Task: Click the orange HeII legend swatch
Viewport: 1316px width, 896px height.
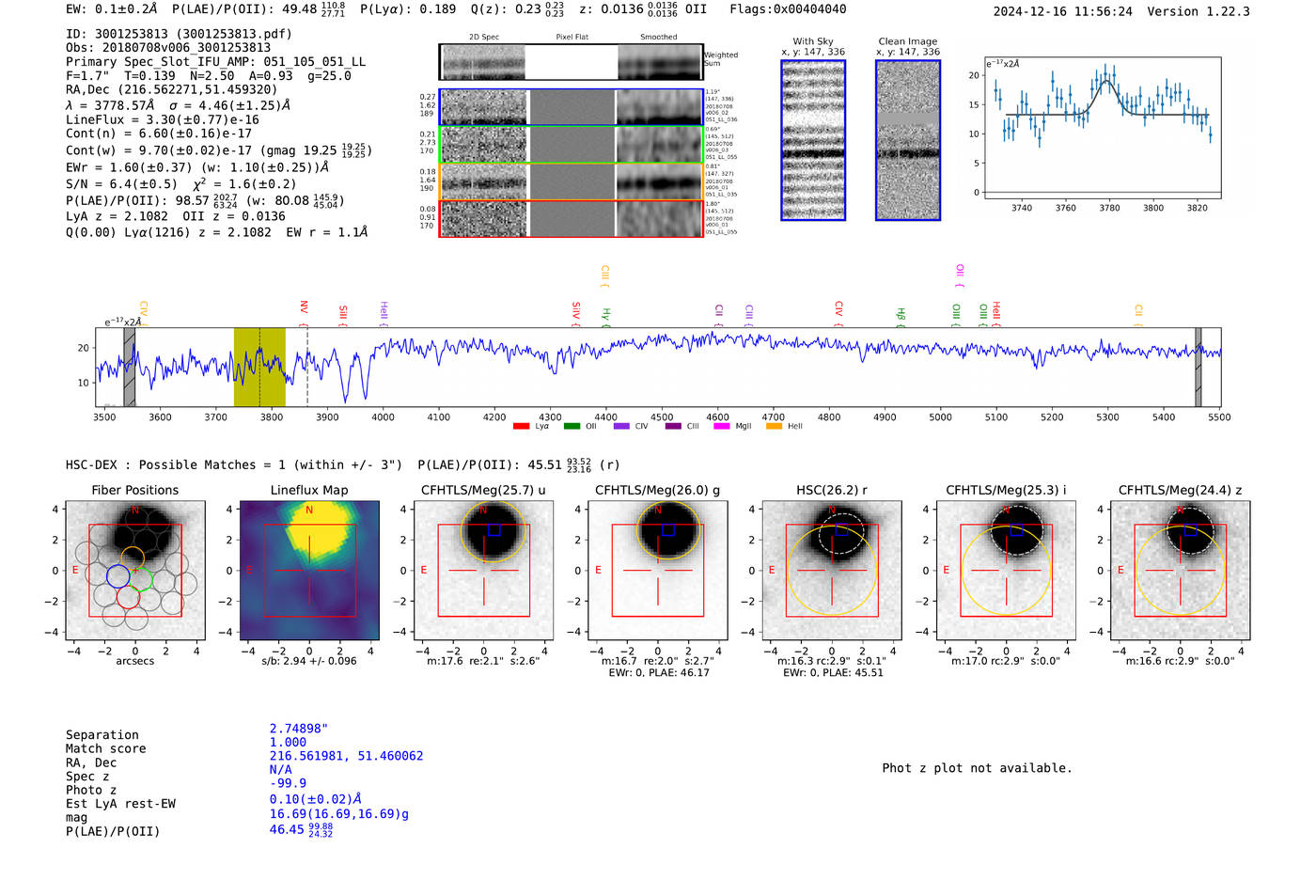Action: (774, 427)
